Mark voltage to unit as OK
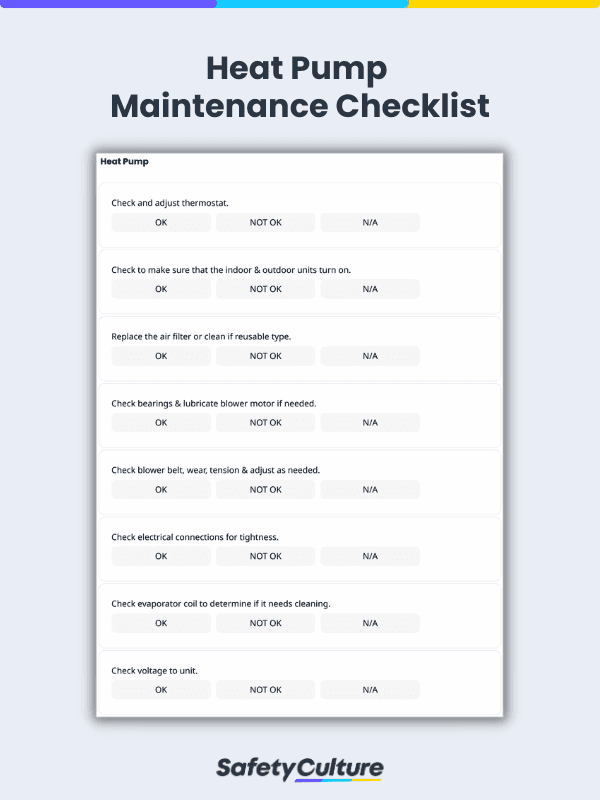This screenshot has height=800, width=600. [x=161, y=690]
